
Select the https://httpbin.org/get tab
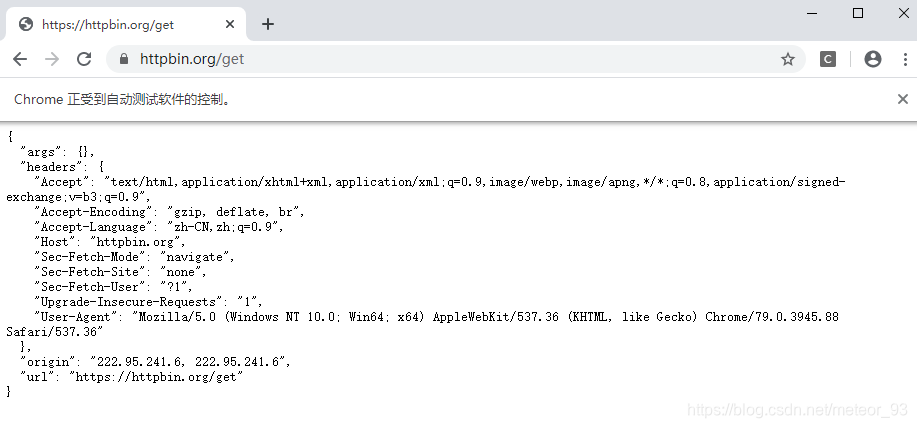coord(126,24)
